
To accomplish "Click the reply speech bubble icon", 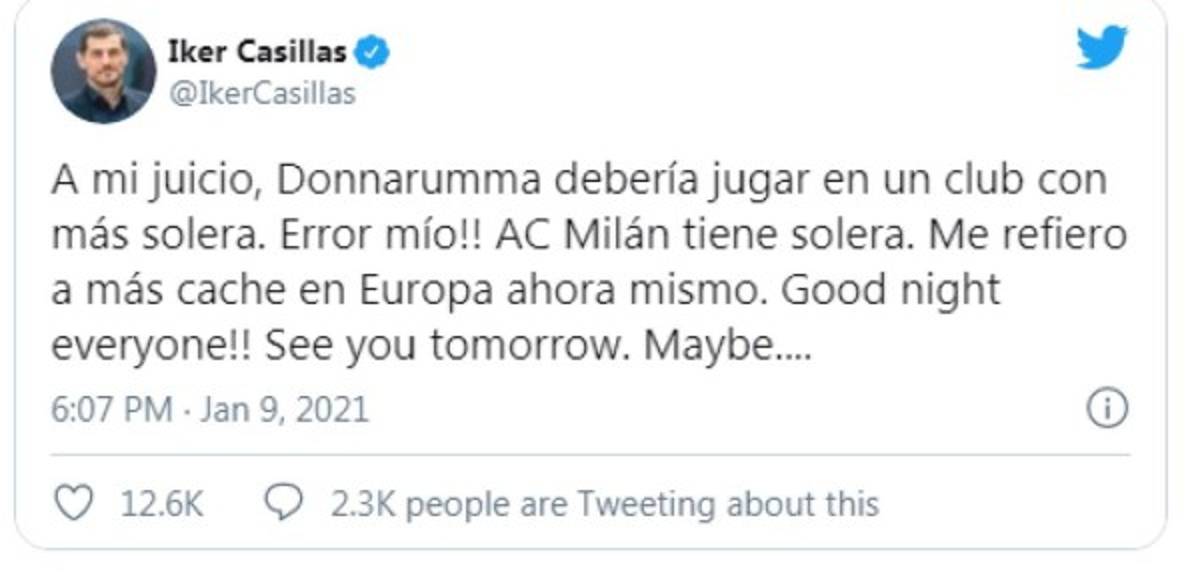I will tap(288, 503).
